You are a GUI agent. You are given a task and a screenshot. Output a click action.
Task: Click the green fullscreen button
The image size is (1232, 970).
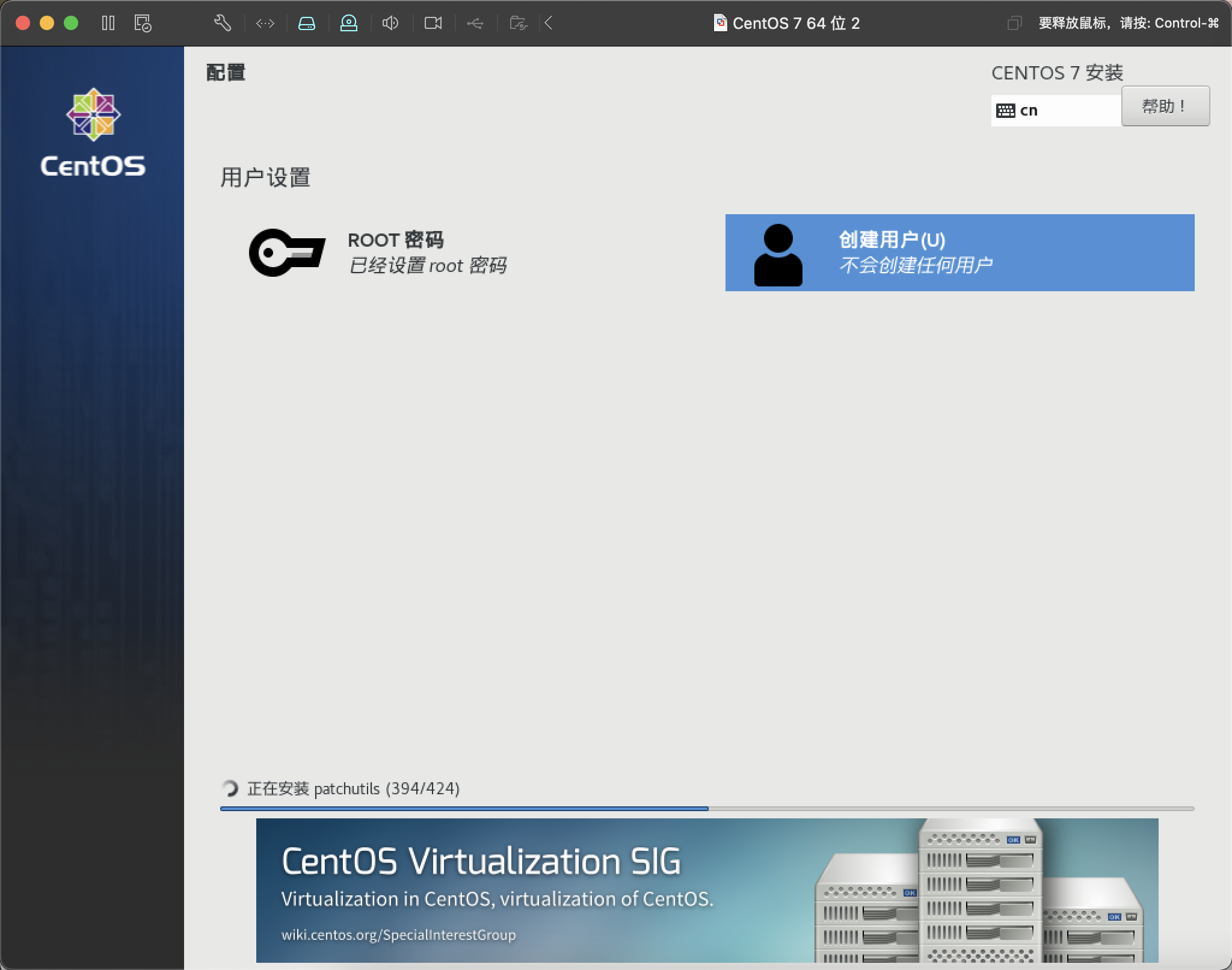[x=71, y=23]
